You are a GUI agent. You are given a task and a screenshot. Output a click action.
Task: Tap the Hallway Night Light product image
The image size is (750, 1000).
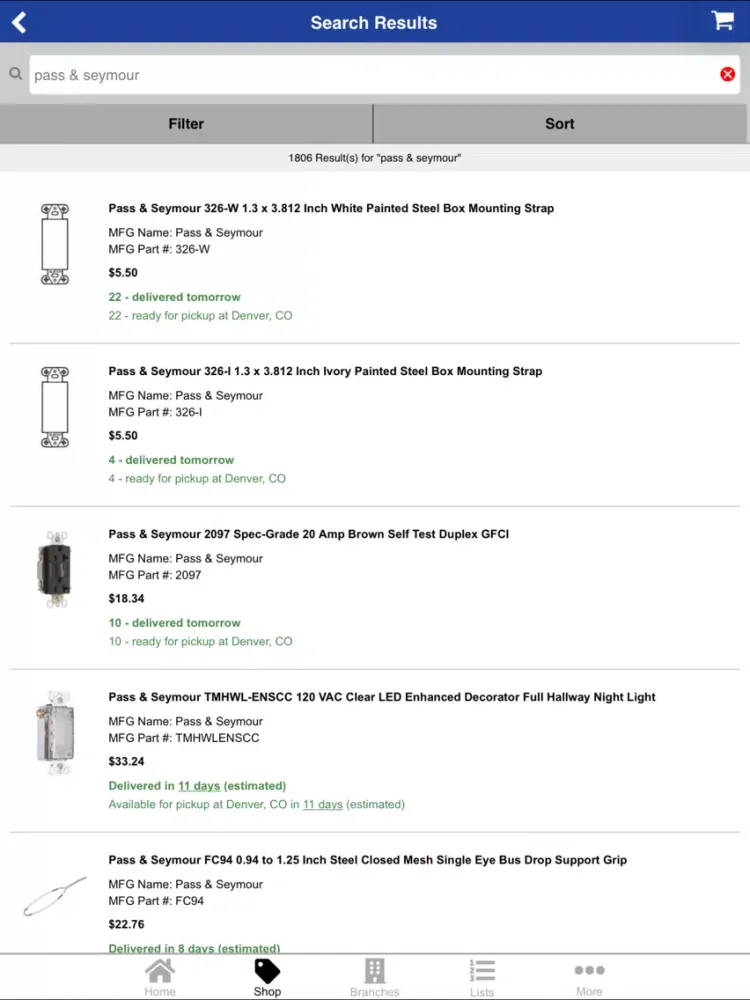(54, 733)
